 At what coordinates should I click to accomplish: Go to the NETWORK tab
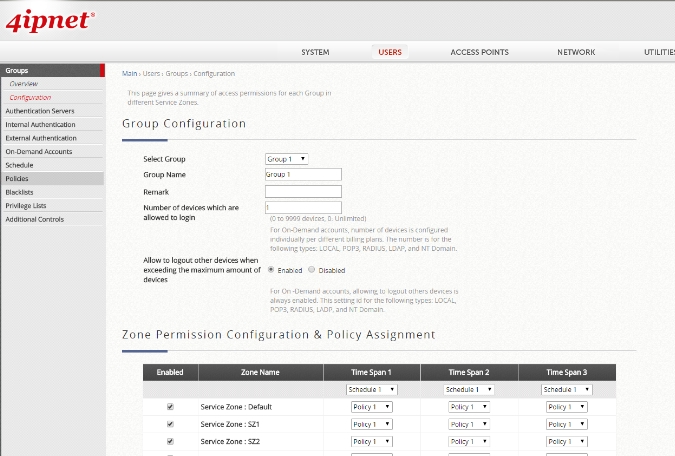[x=576, y=52]
